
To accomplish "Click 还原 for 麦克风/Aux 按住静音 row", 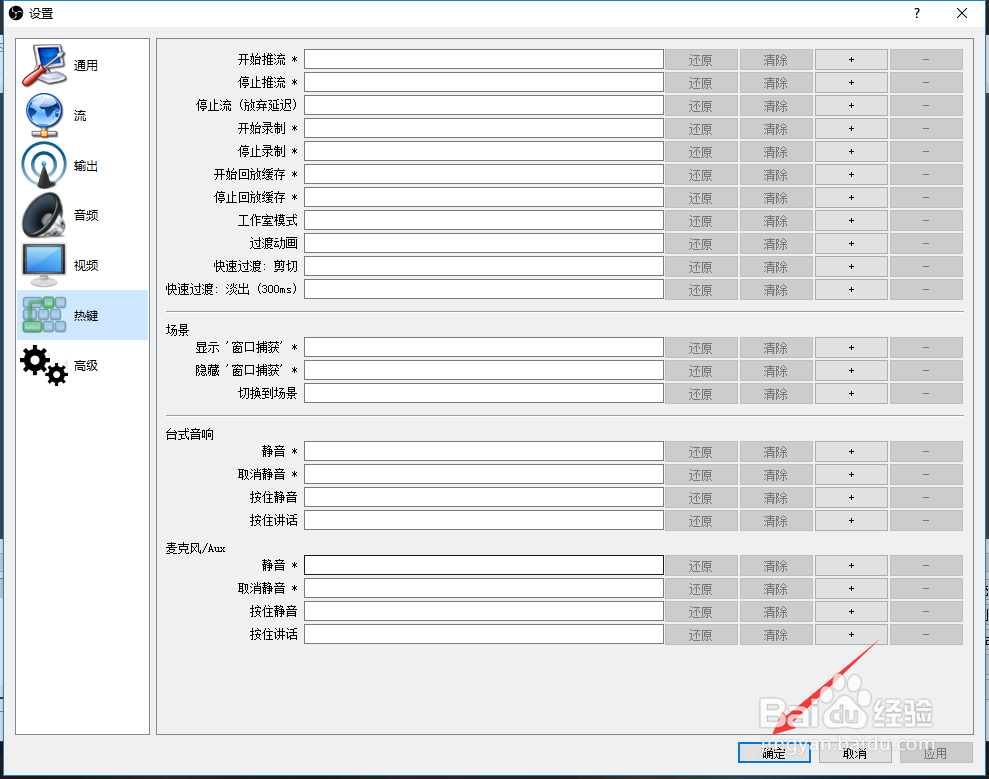I will point(701,612).
